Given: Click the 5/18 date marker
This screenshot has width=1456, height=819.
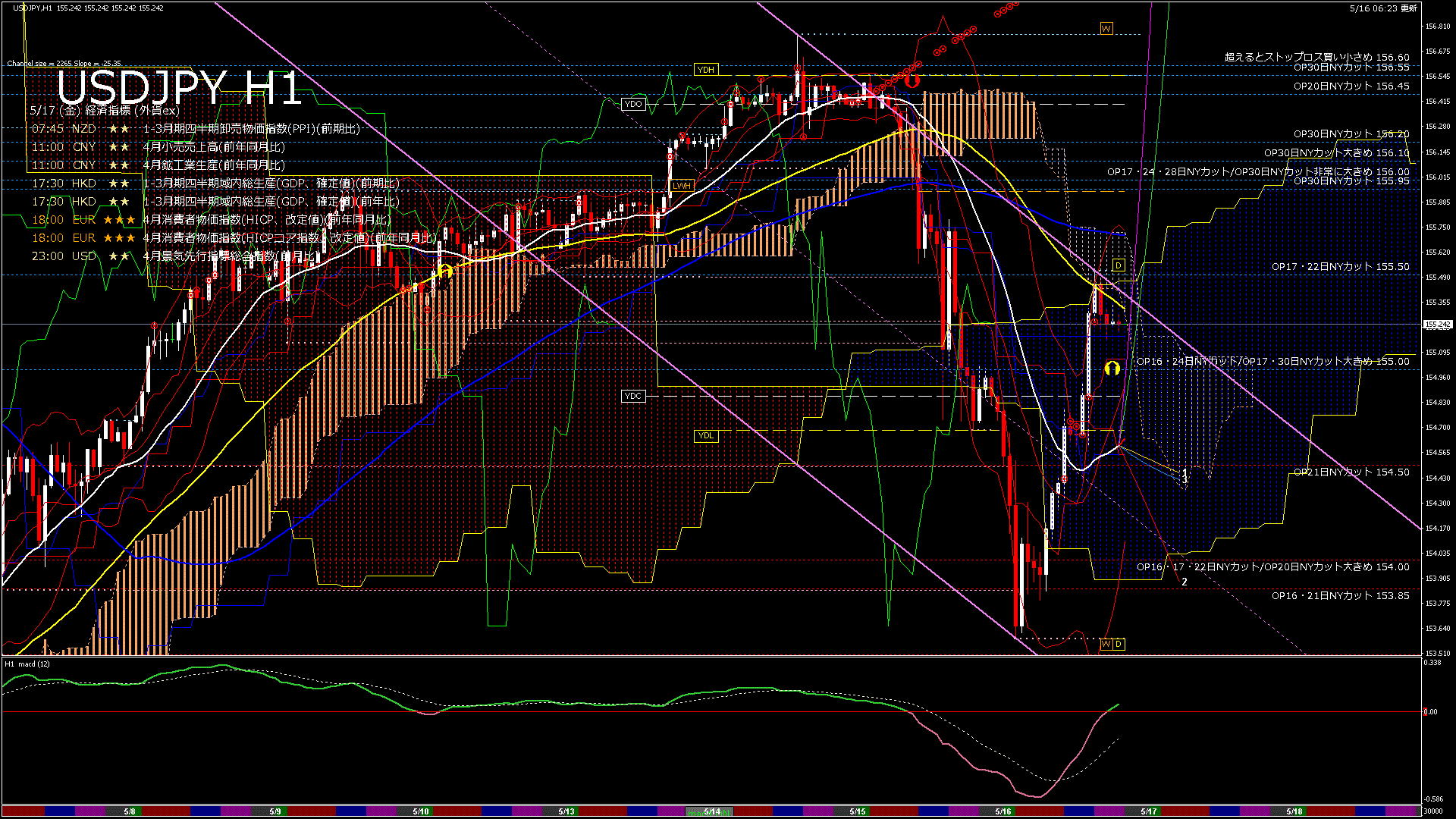Looking at the screenshot, I should click(x=1294, y=811).
